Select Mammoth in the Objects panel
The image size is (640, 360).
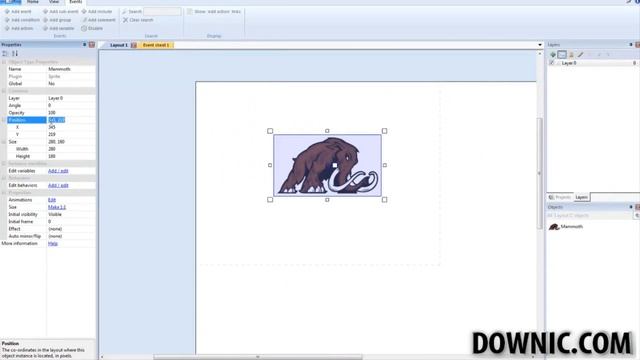click(566, 227)
